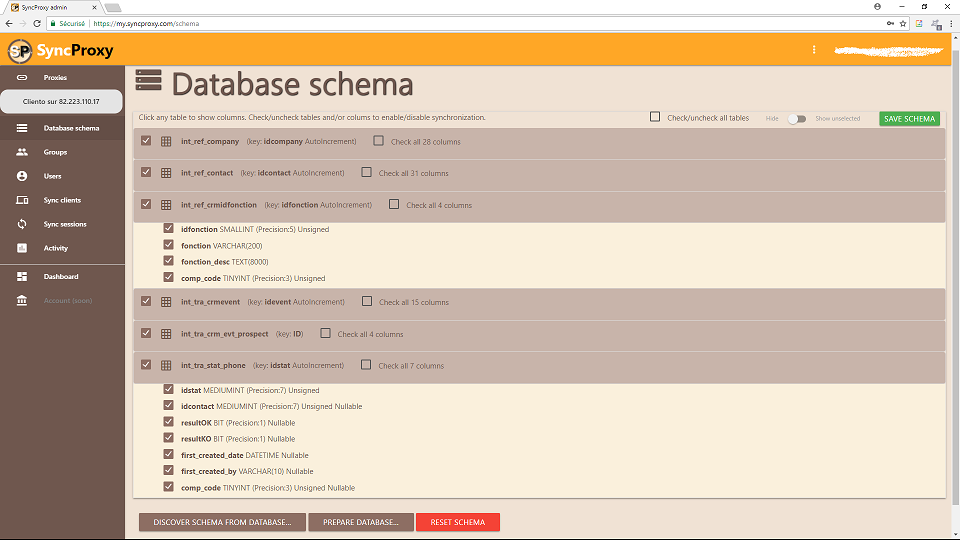This screenshot has width=960, height=540.
Task: Uncheck the int_ref_contact table checkbox
Action: pyautogui.click(x=146, y=172)
